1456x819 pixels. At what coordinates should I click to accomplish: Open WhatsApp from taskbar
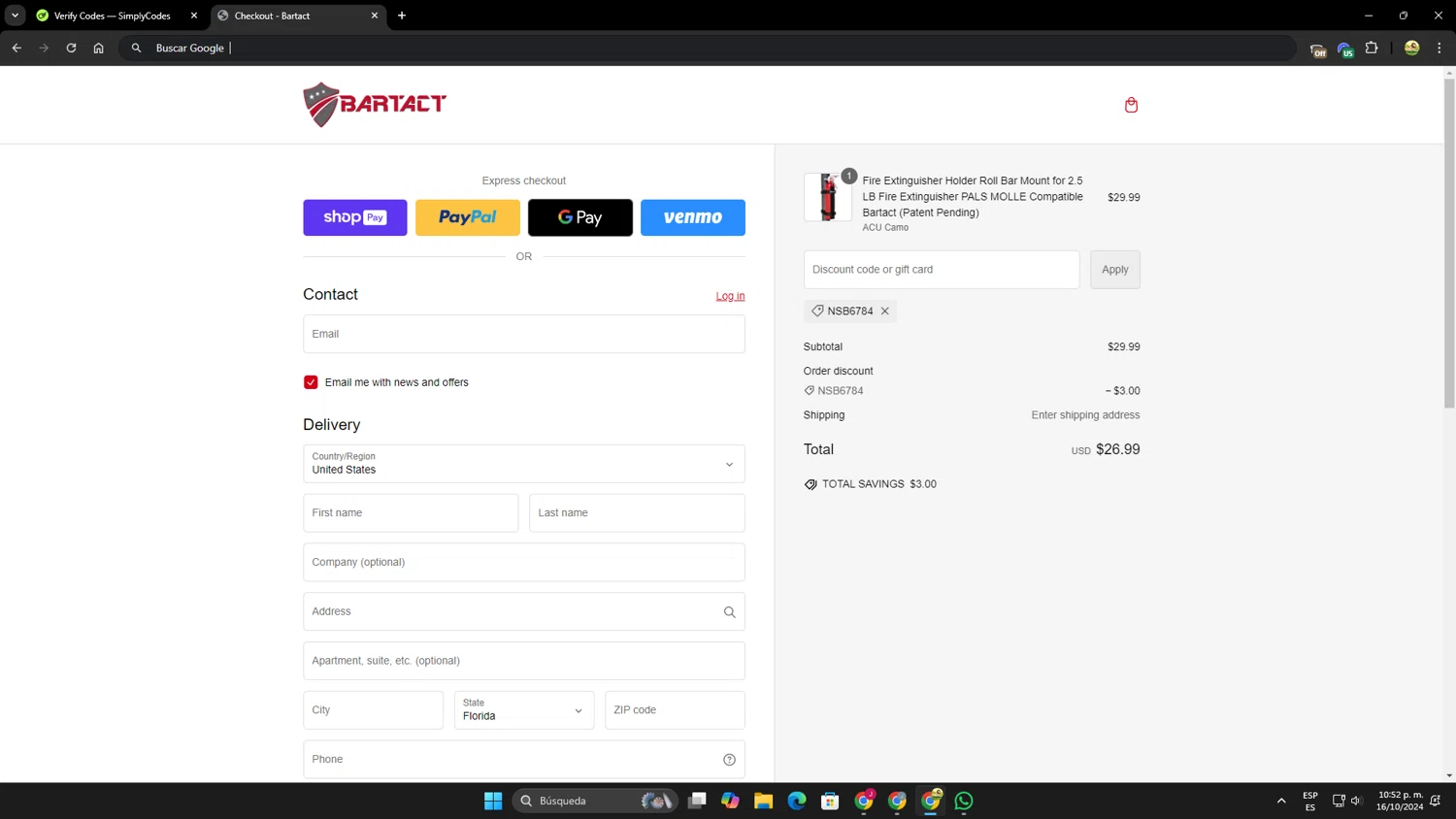point(964,801)
